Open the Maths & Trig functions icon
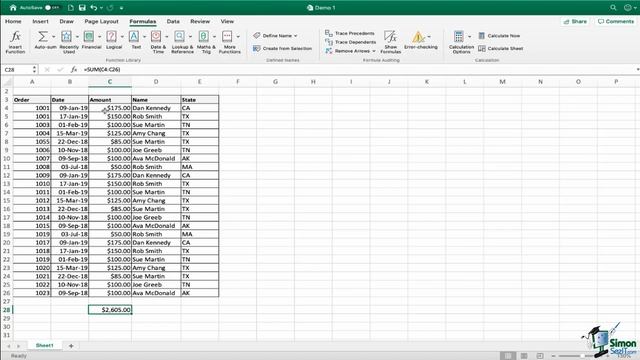This screenshot has height=360, width=640. pos(203,37)
